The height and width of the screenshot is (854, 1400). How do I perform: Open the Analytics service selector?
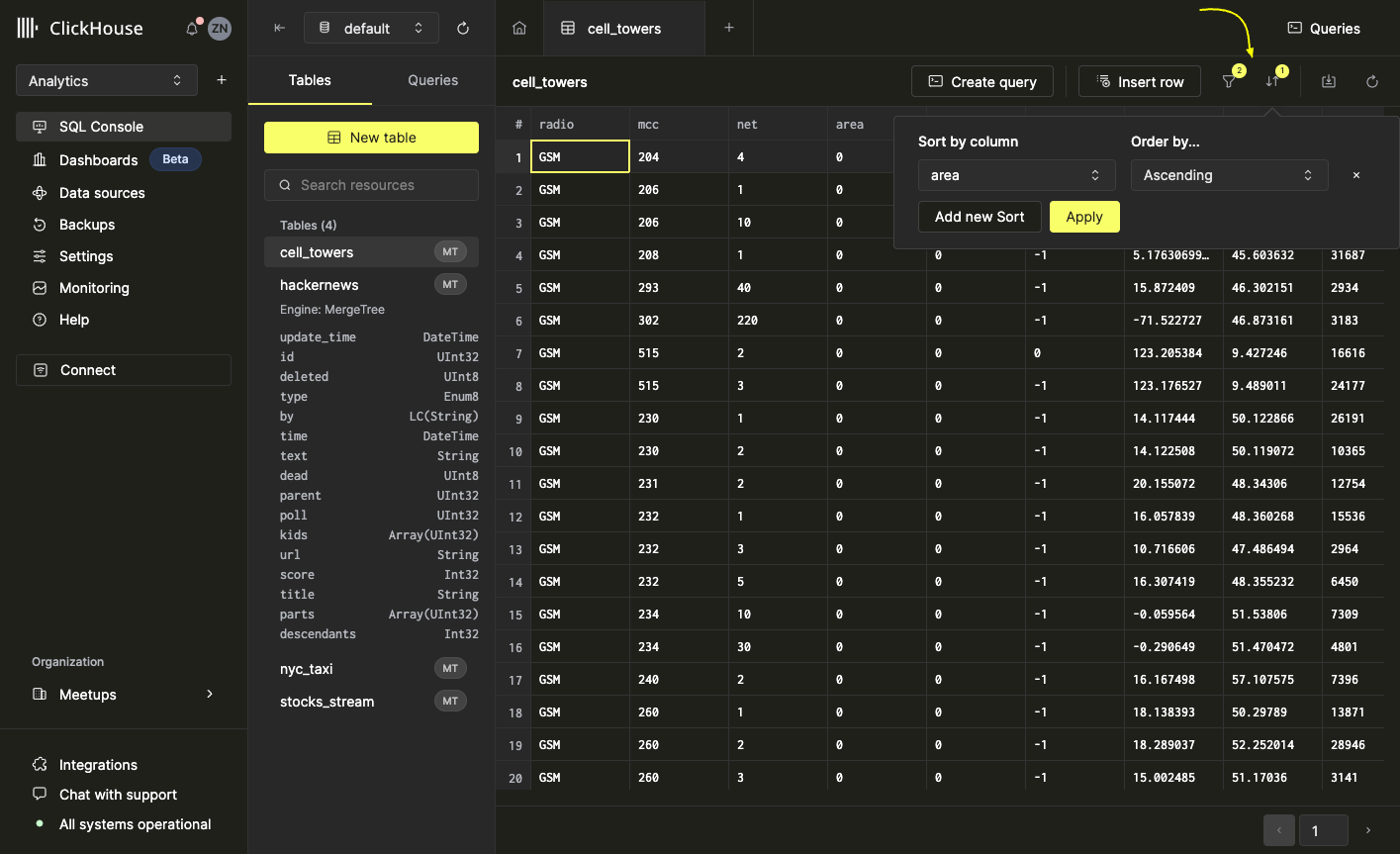pos(106,81)
